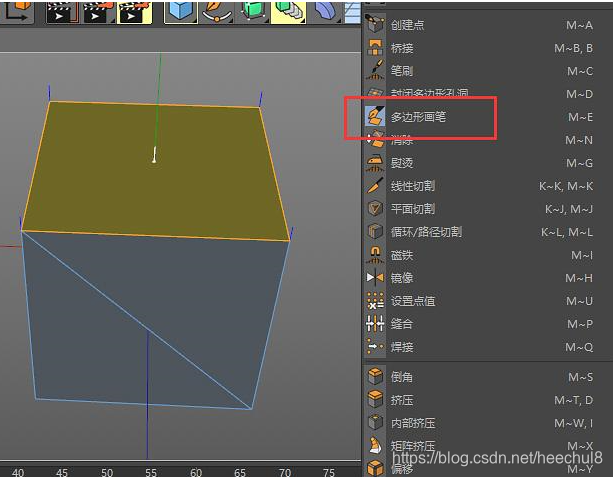Click the 挤压 extrude cube icon
The image size is (613, 477).
[375, 400]
